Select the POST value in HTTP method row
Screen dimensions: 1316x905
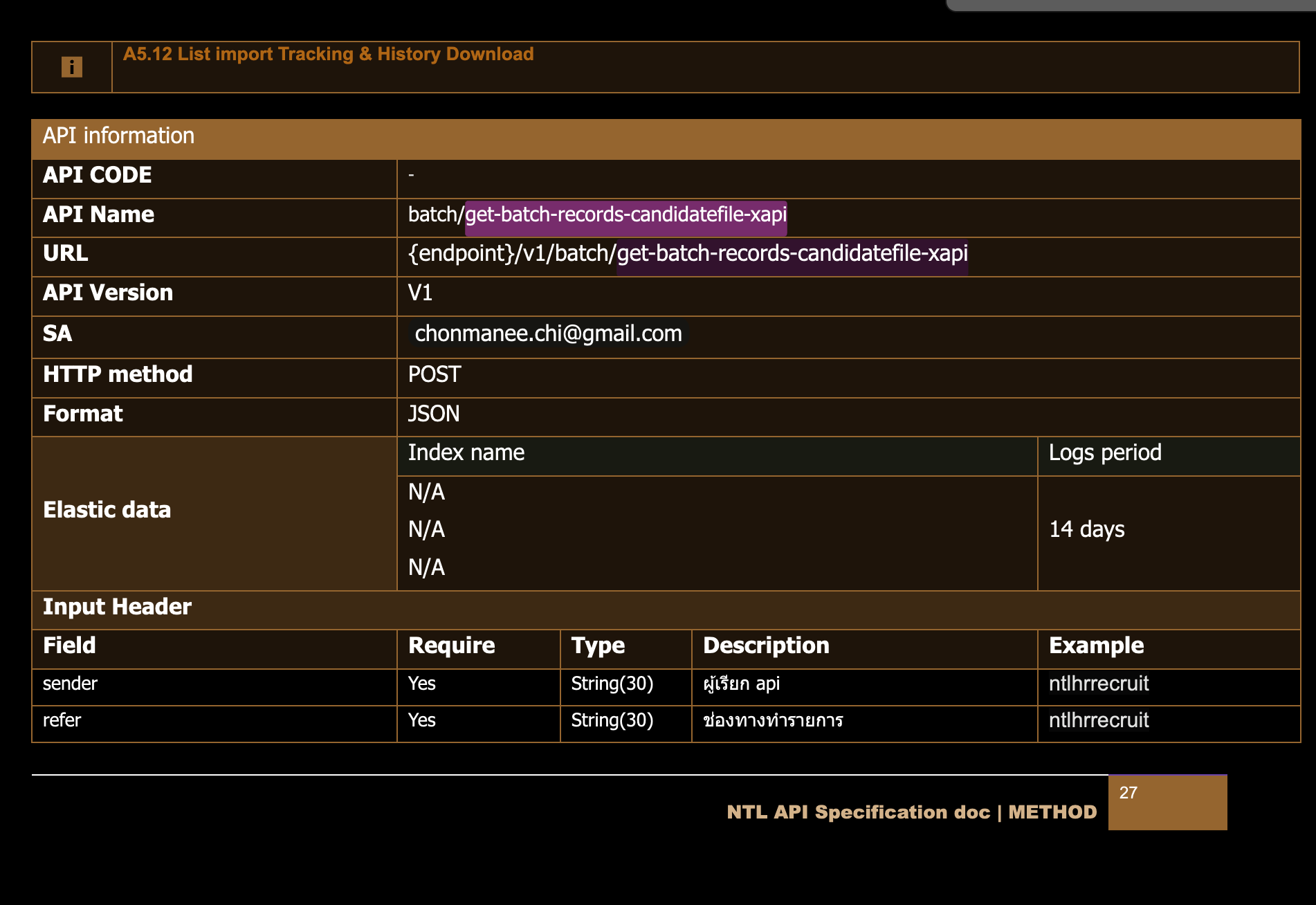[434, 375]
